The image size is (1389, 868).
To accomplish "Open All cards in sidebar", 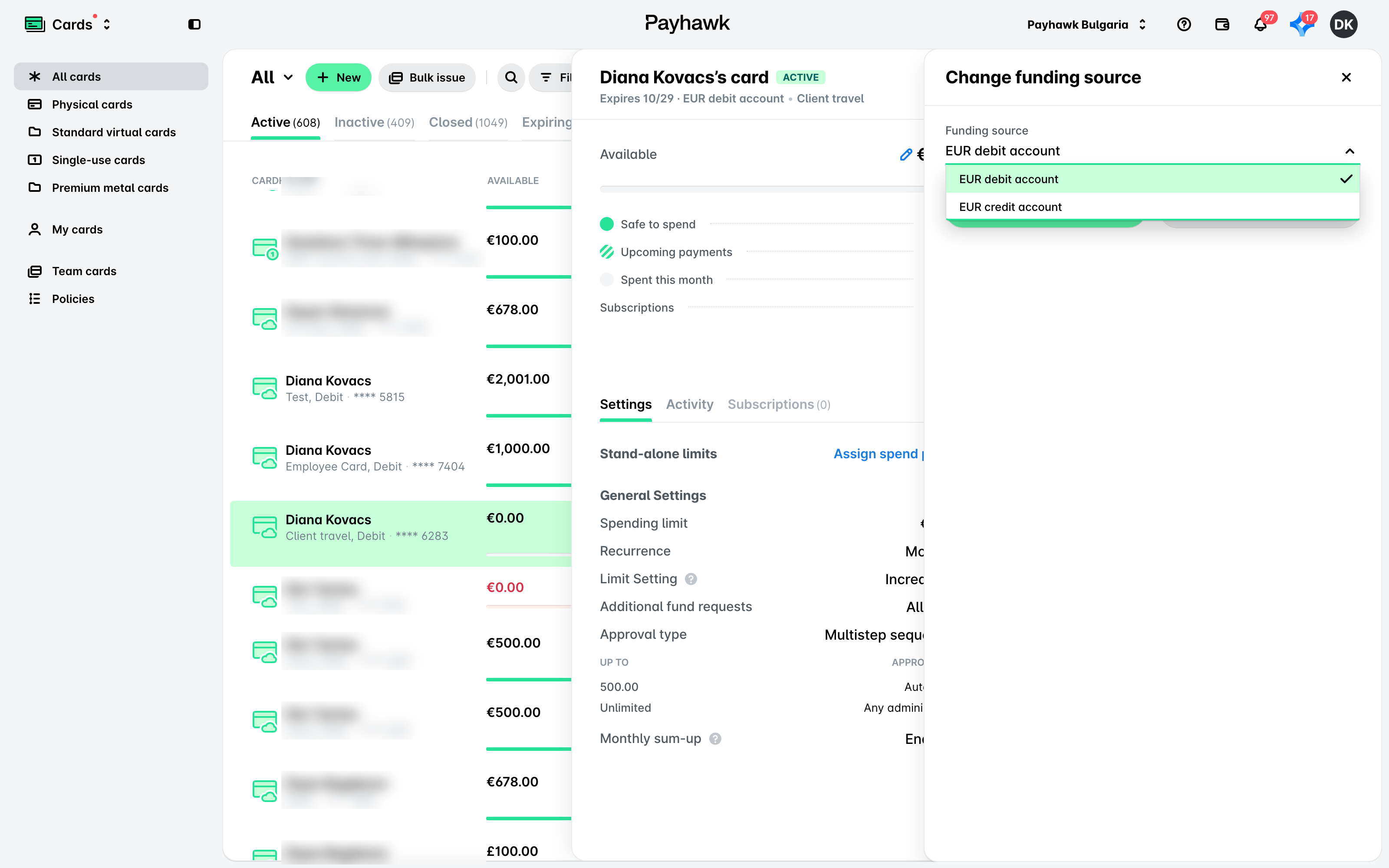I will (111, 76).
